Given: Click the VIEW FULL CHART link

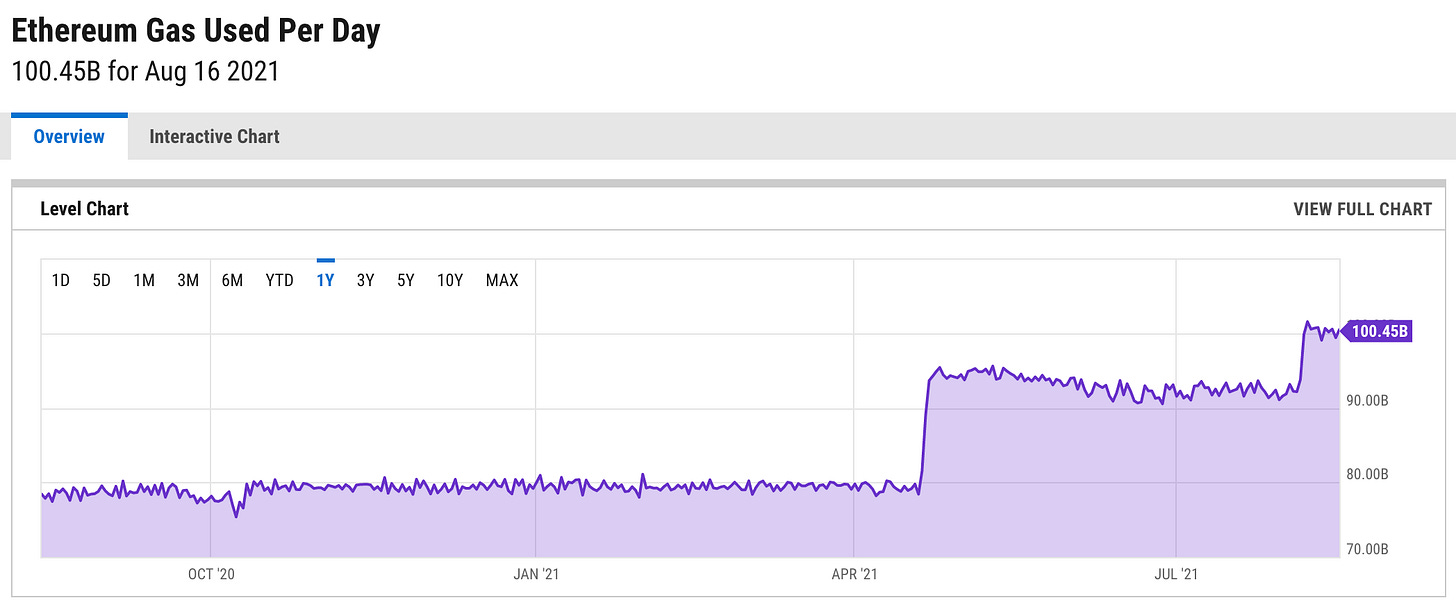Looking at the screenshot, I should (1362, 209).
